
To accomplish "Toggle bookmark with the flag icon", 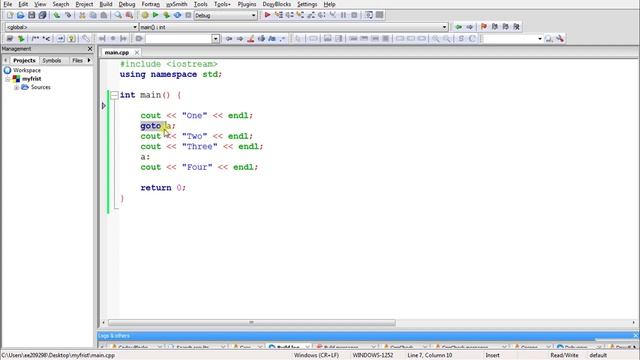I will 484,27.
